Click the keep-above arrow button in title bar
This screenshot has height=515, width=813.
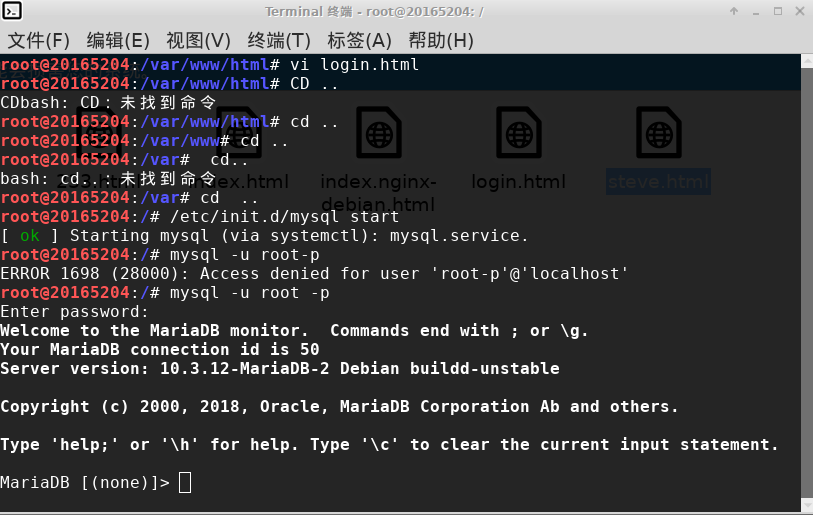(x=734, y=11)
